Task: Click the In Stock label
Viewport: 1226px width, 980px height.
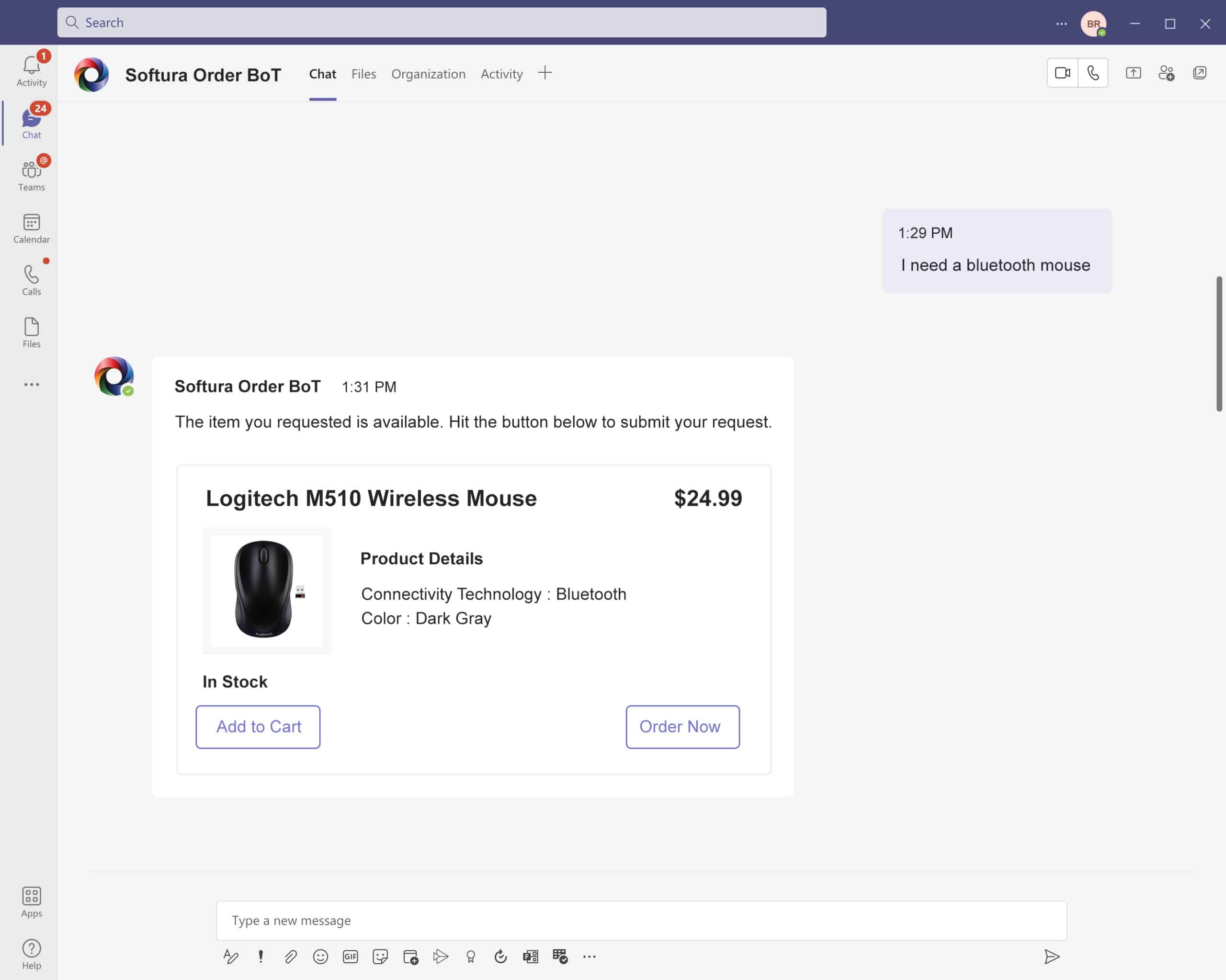Action: [235, 682]
